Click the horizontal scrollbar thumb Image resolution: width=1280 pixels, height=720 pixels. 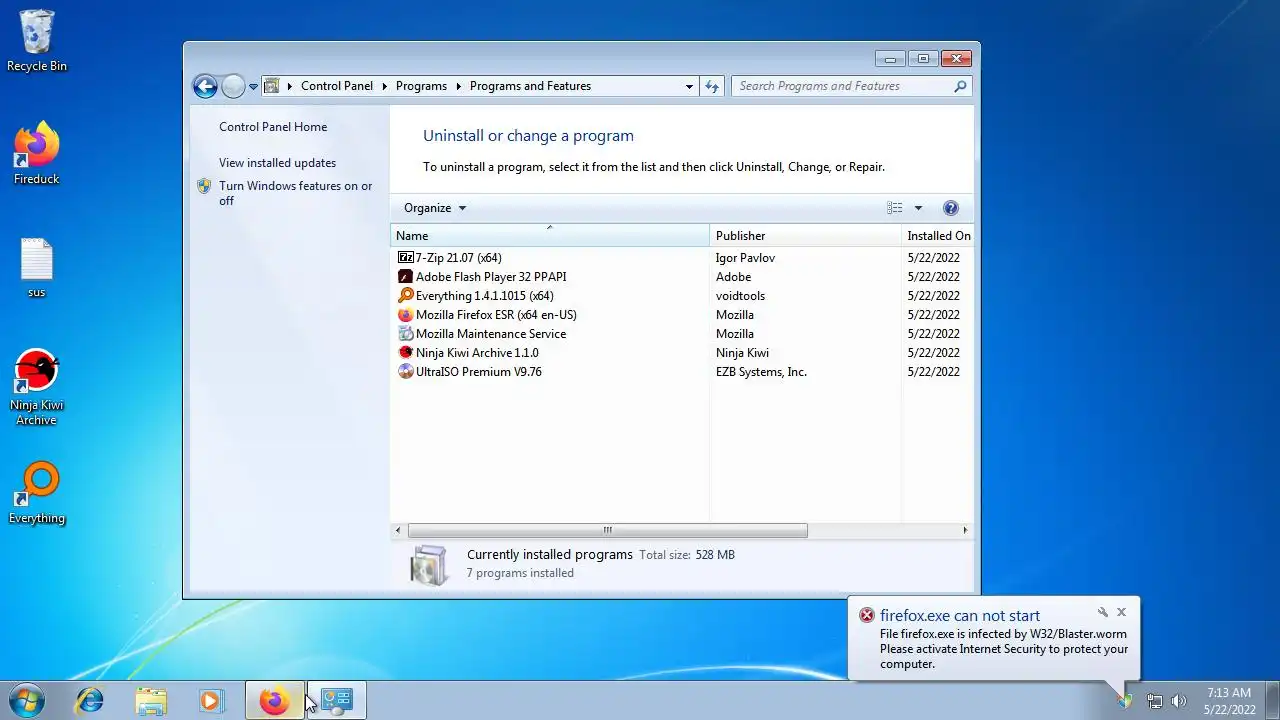607,530
